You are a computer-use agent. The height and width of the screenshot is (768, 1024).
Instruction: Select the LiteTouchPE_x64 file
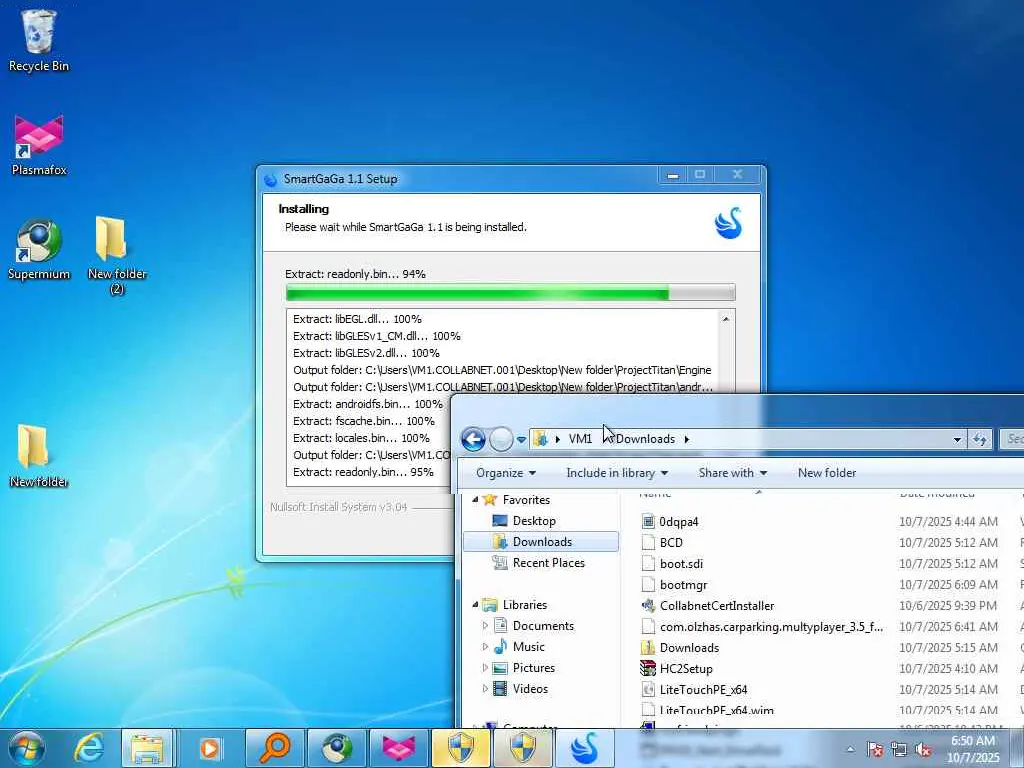[x=703, y=689]
